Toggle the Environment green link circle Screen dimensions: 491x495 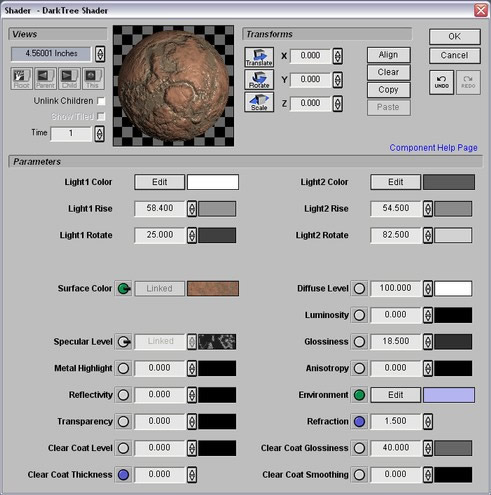[359, 395]
